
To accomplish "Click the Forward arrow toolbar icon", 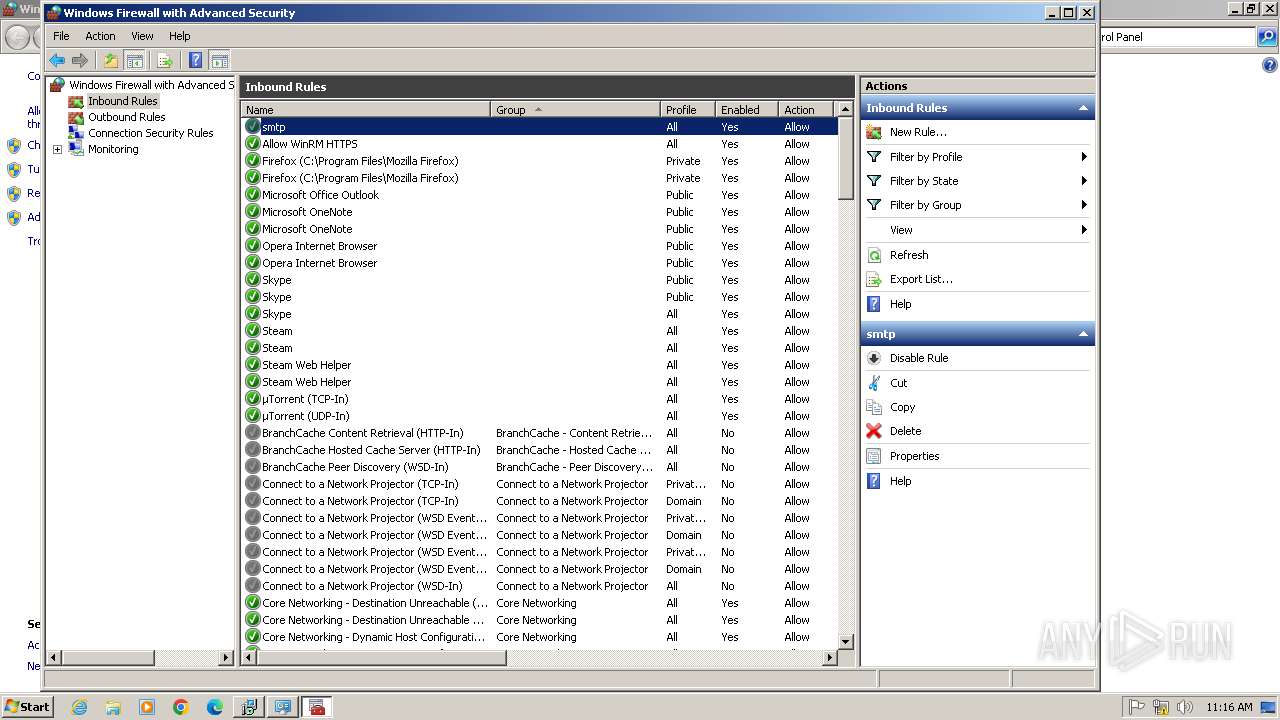I will (x=80, y=61).
